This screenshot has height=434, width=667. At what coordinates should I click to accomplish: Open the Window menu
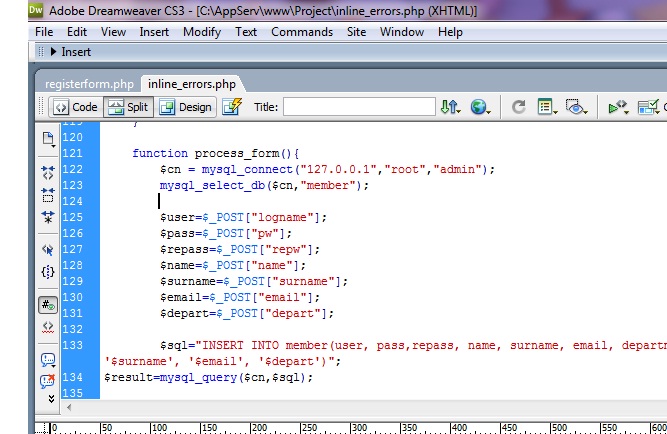click(402, 32)
